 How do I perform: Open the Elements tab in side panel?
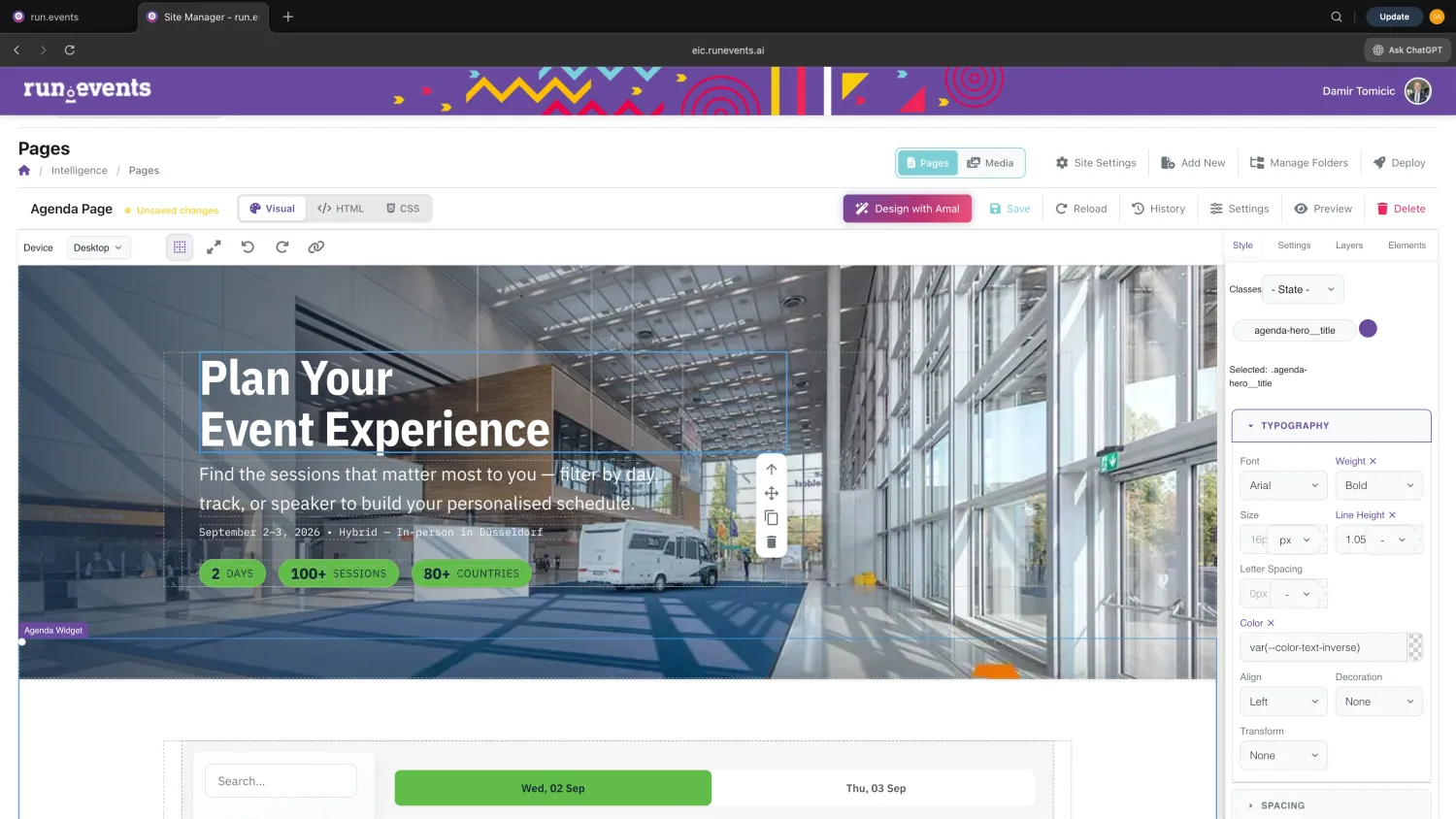pos(1406,246)
